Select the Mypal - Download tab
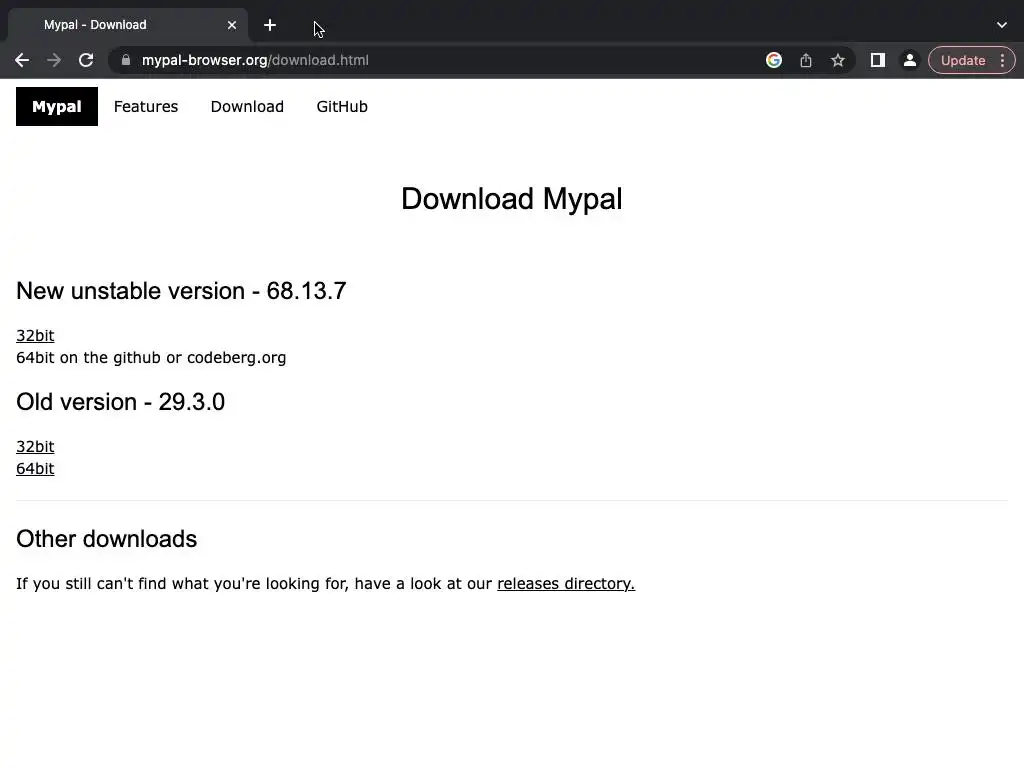The height and width of the screenshot is (768, 1024). (127, 25)
